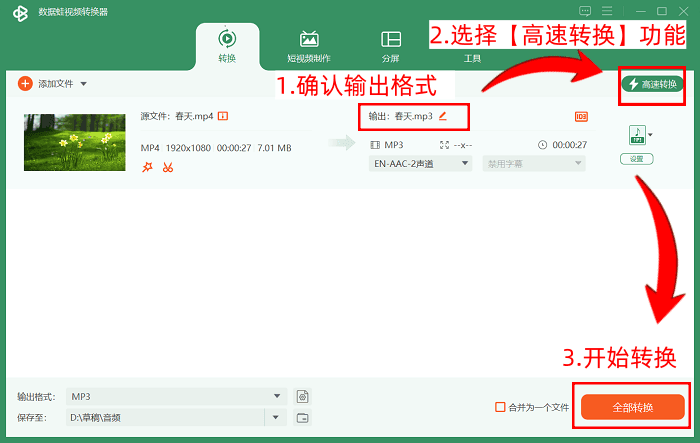700x443 pixels.
Task: Switch to the 短视频制作 tab
Action: (309, 46)
